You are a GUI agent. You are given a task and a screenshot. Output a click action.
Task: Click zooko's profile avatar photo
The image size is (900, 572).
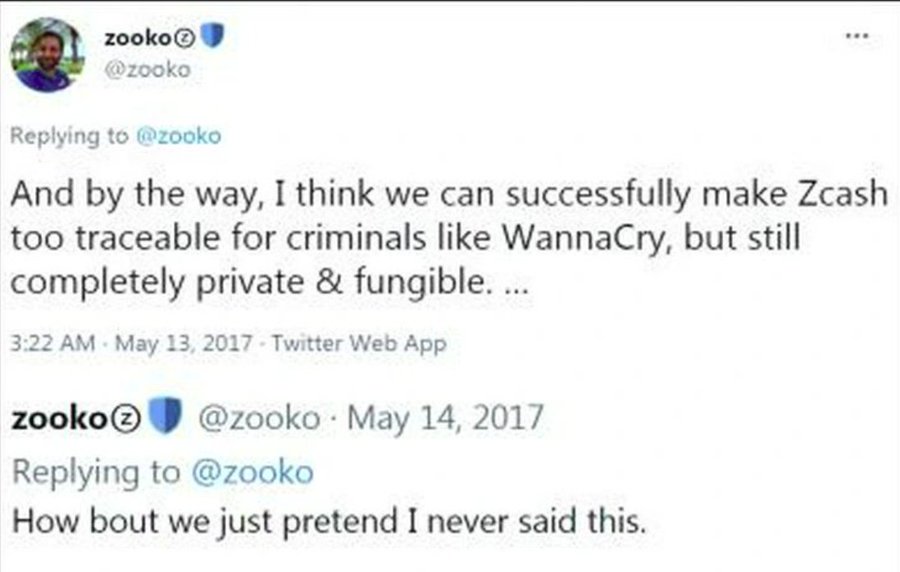[48, 55]
